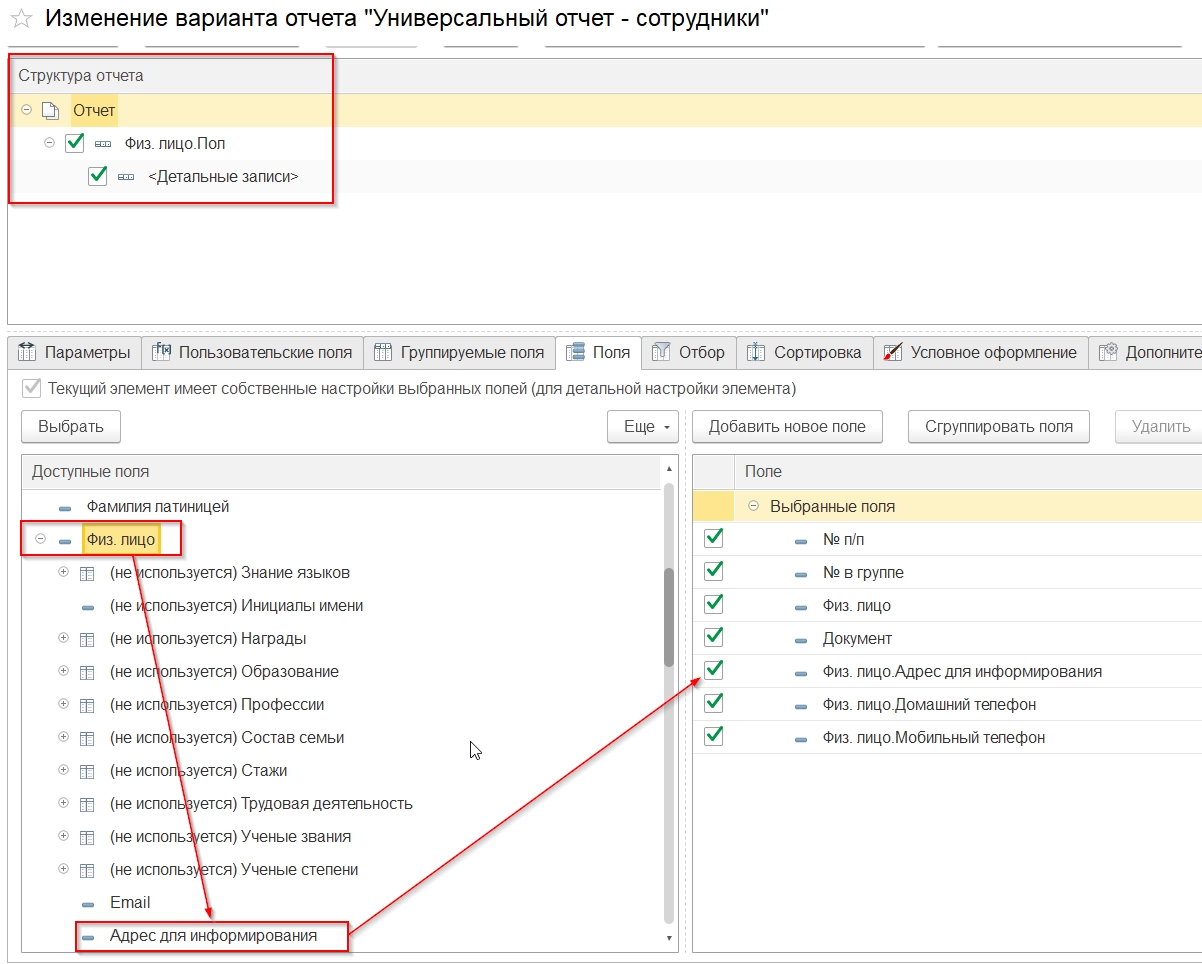Viewport: 1202px width, 964px height.
Task: Uncheck the Документ selected field
Action: [714, 637]
